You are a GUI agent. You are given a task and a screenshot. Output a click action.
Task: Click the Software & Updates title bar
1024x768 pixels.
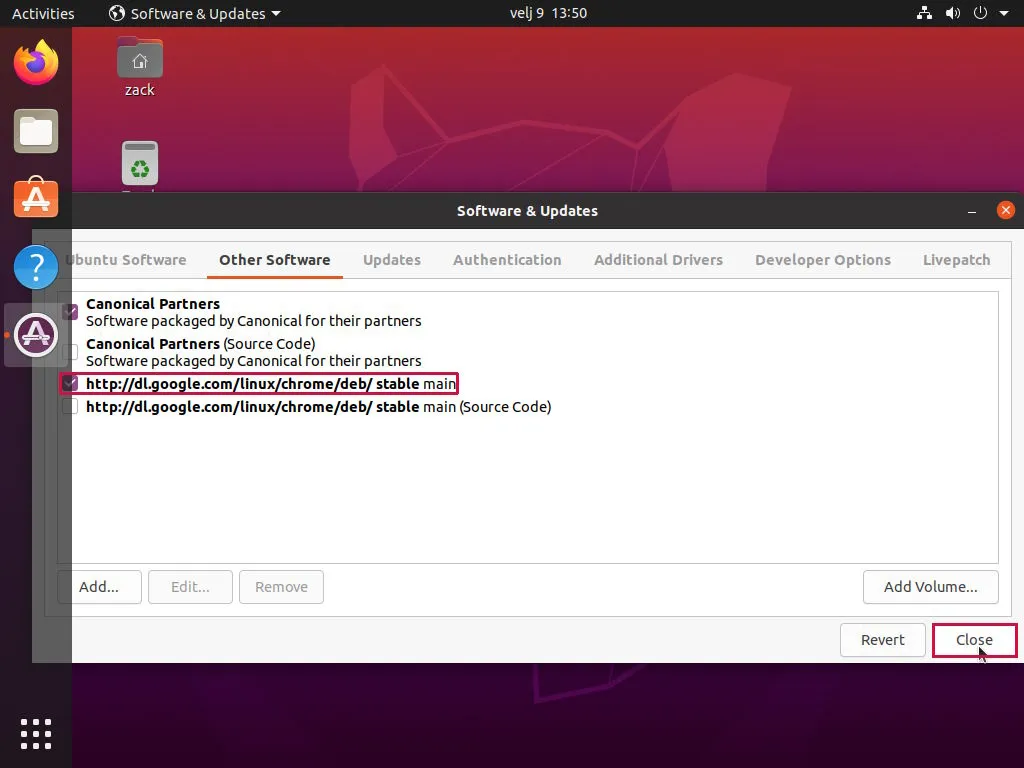pos(527,211)
